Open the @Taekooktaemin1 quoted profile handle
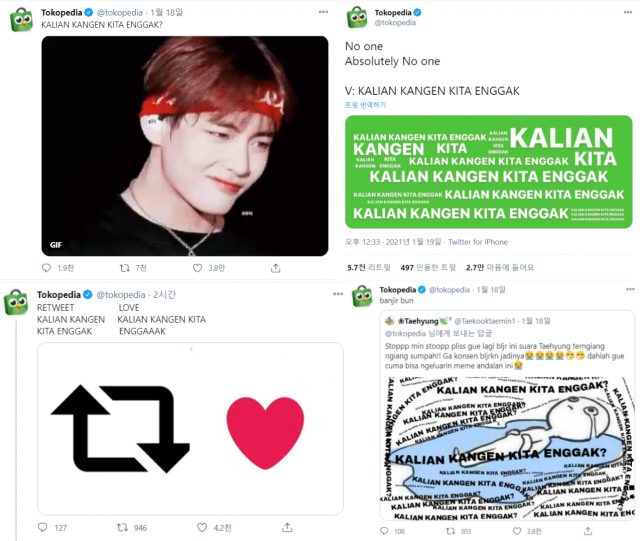This screenshot has height=541, width=640. (x=485, y=321)
